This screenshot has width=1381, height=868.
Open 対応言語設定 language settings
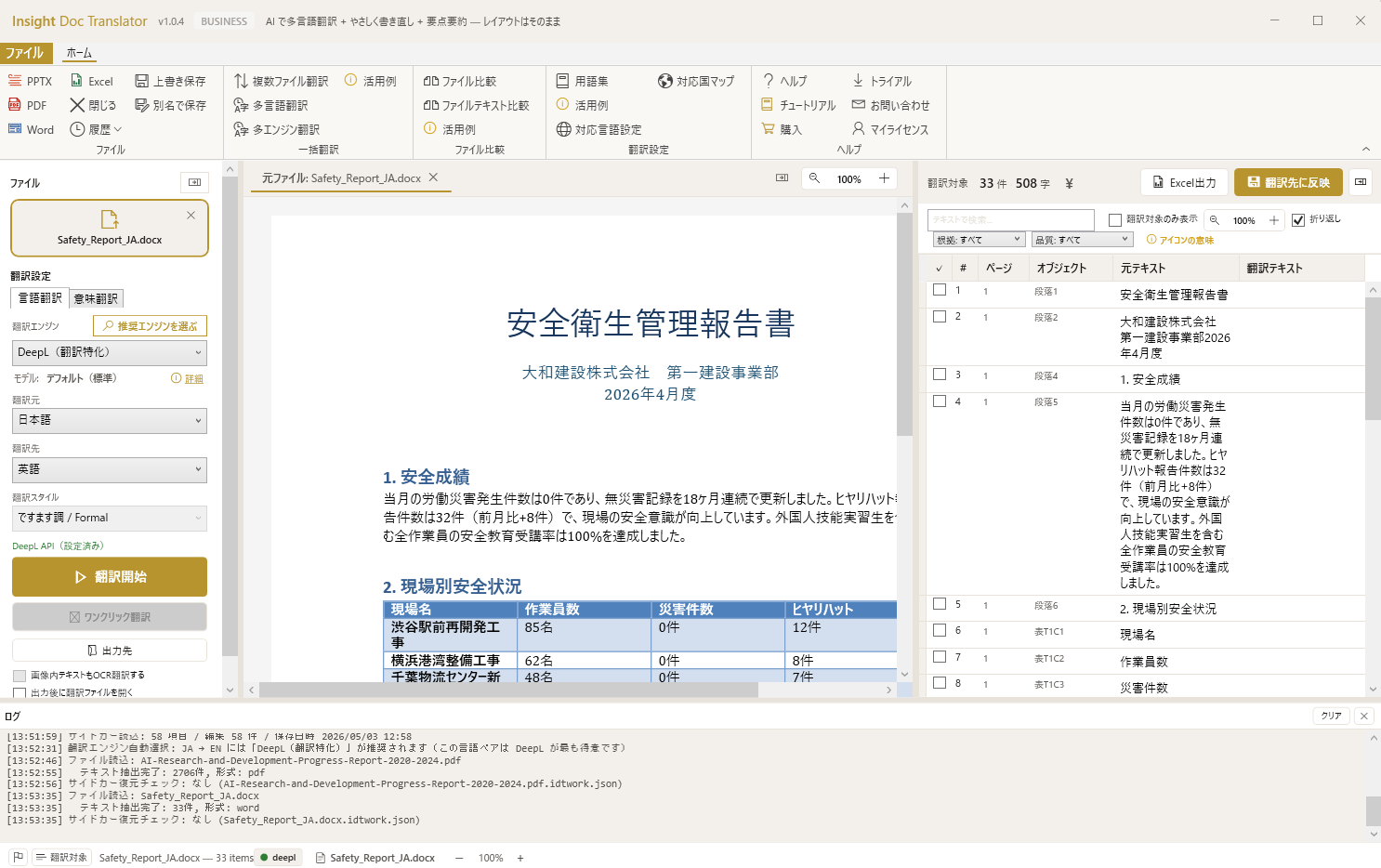(x=598, y=129)
